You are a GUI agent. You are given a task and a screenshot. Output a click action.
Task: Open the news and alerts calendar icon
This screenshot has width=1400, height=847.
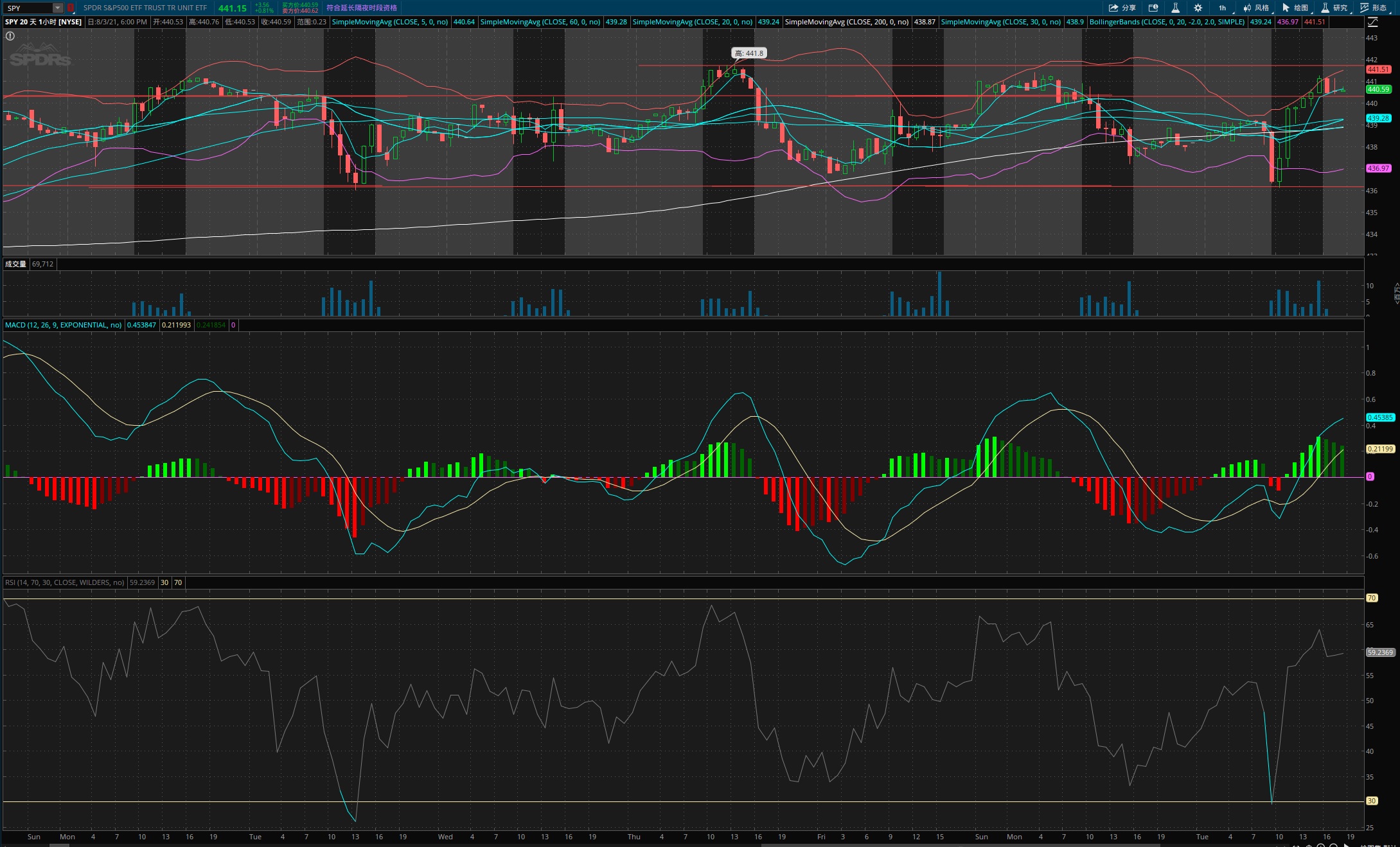[x=1153, y=8]
